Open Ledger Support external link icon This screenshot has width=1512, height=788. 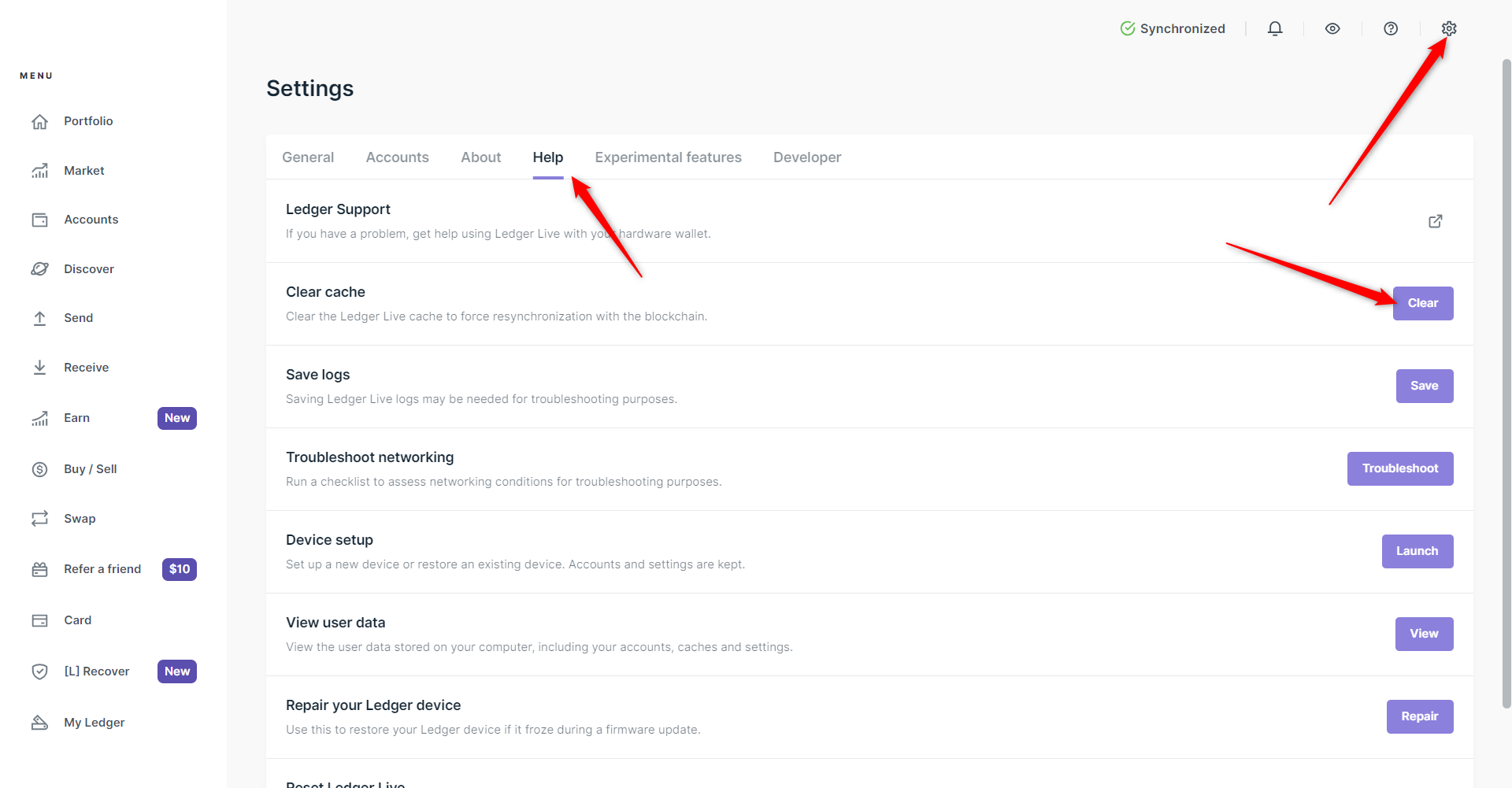pos(1435,221)
